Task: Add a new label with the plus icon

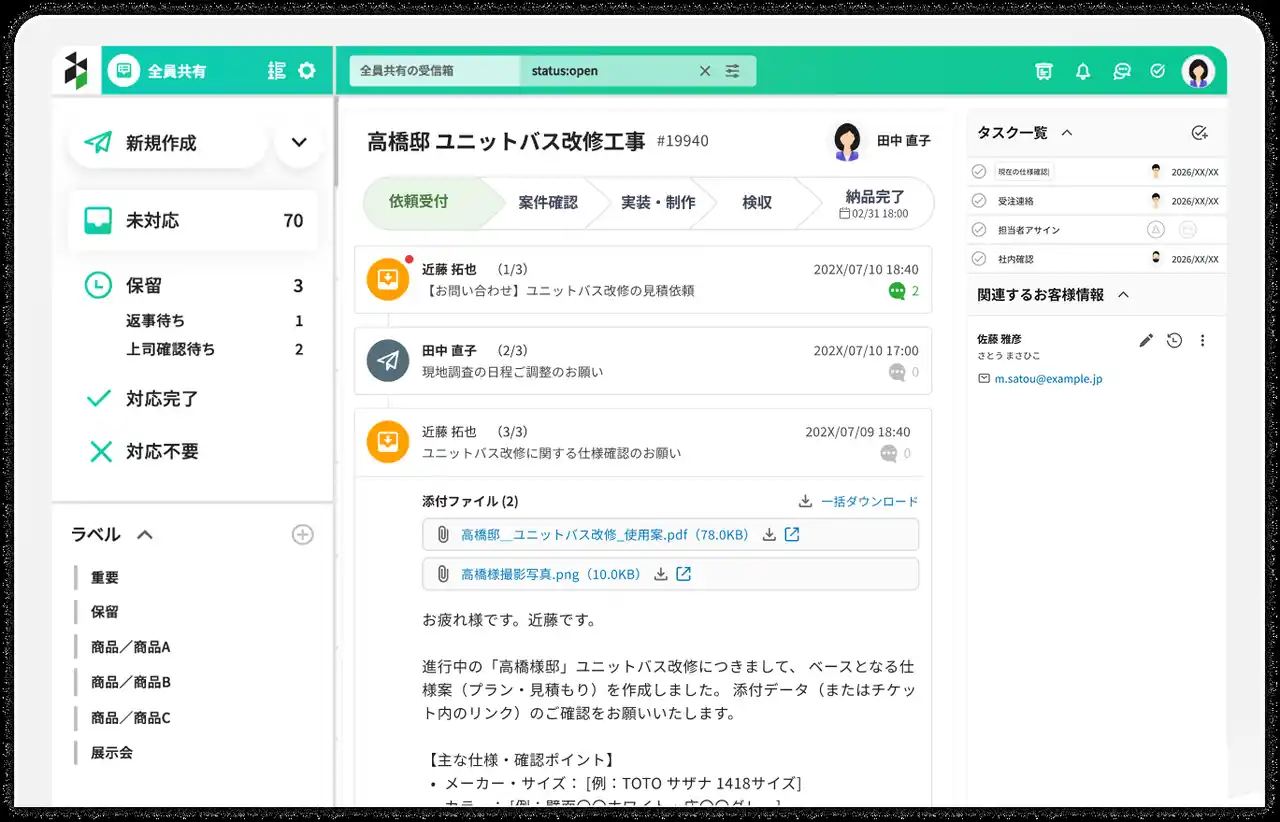Action: tap(302, 535)
